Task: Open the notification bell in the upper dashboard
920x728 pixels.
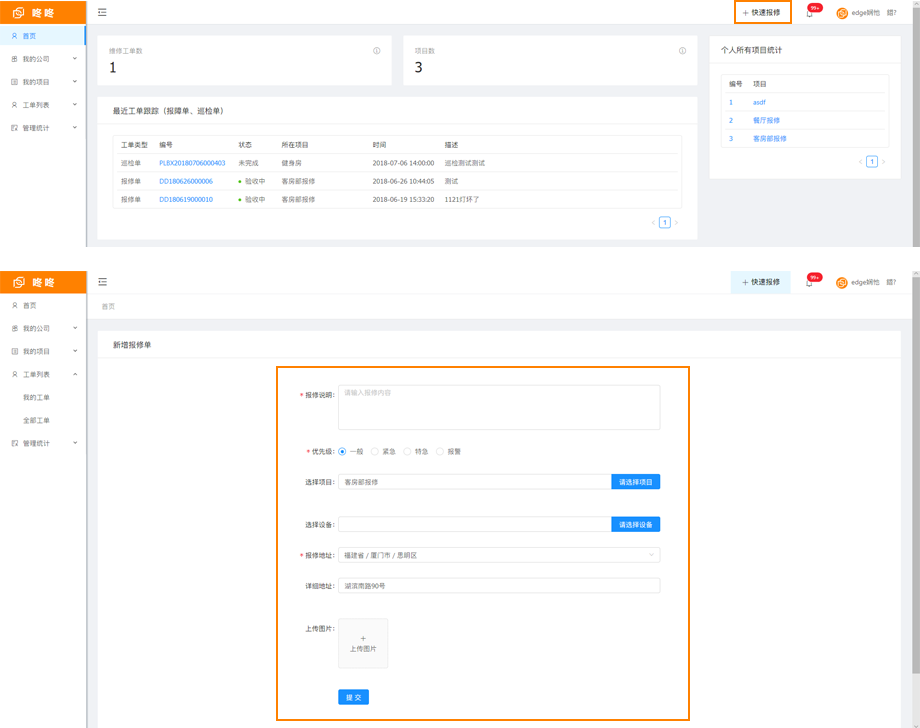Action: [x=809, y=13]
